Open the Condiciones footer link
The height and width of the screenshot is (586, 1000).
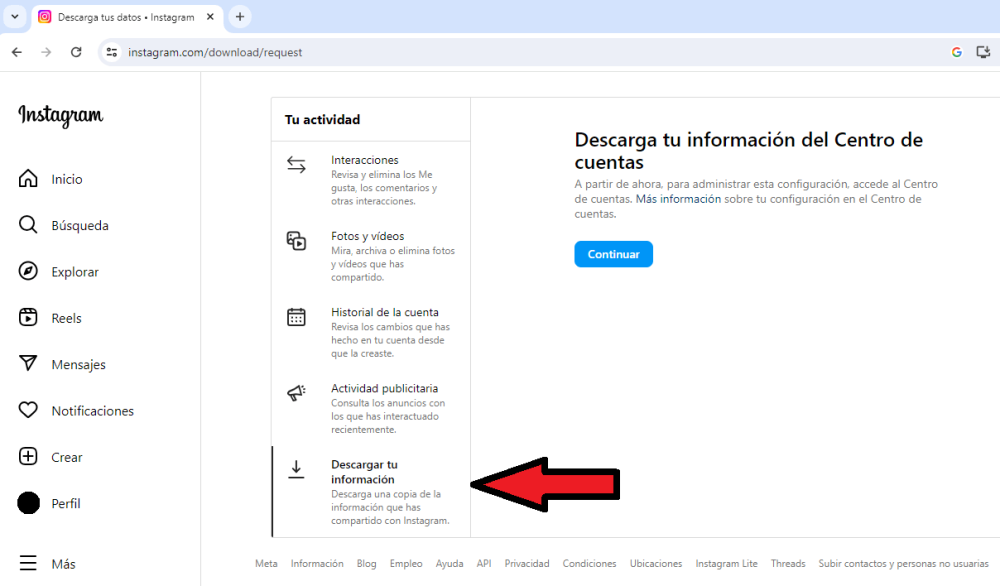589,564
